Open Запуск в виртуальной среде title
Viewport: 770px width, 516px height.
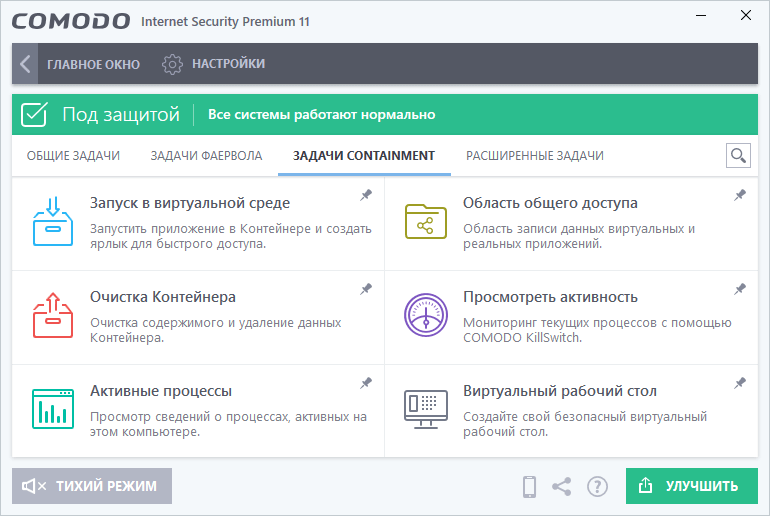pos(190,203)
